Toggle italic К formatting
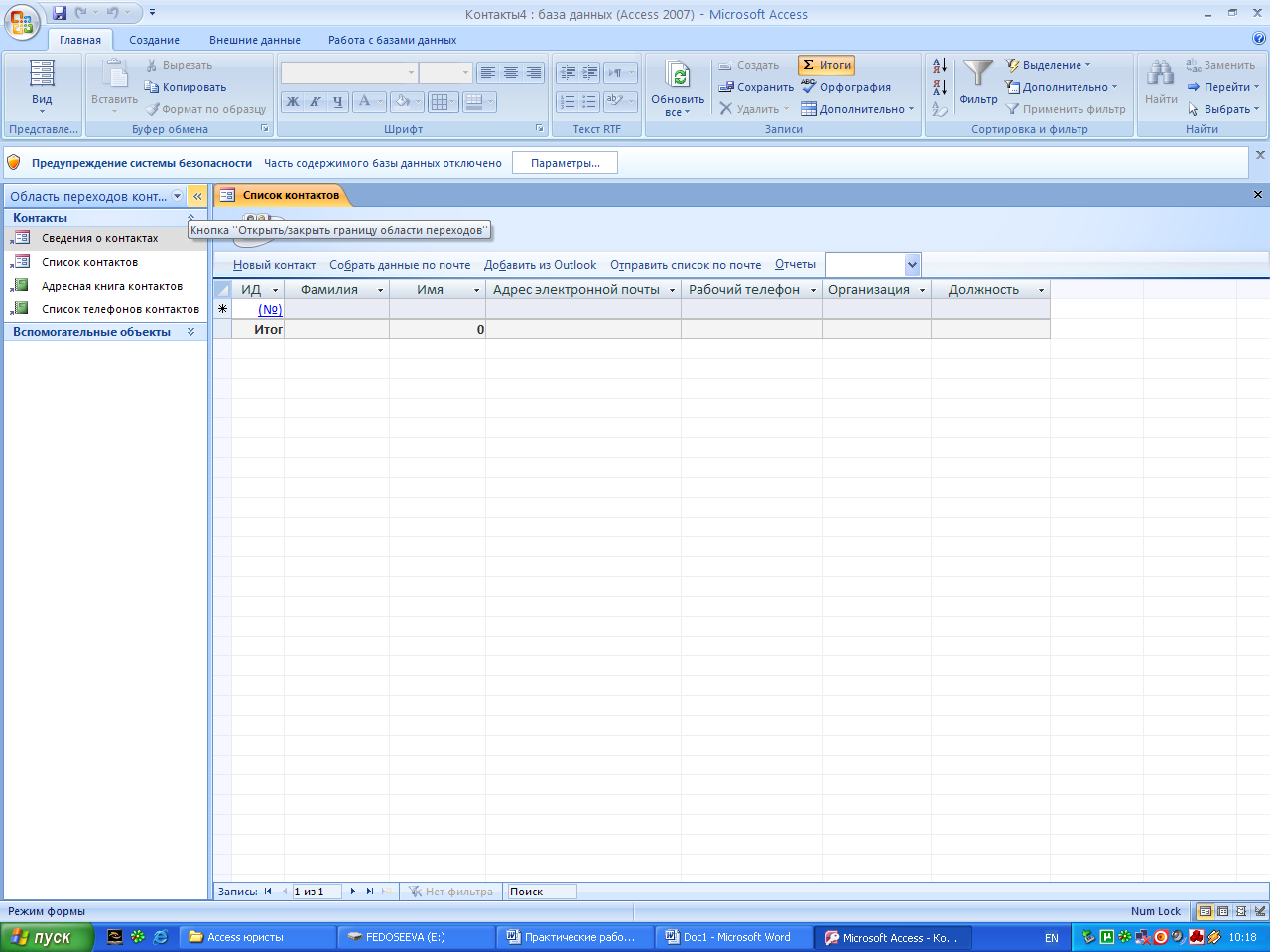Screen dimensions: 1270x952 click(x=316, y=101)
